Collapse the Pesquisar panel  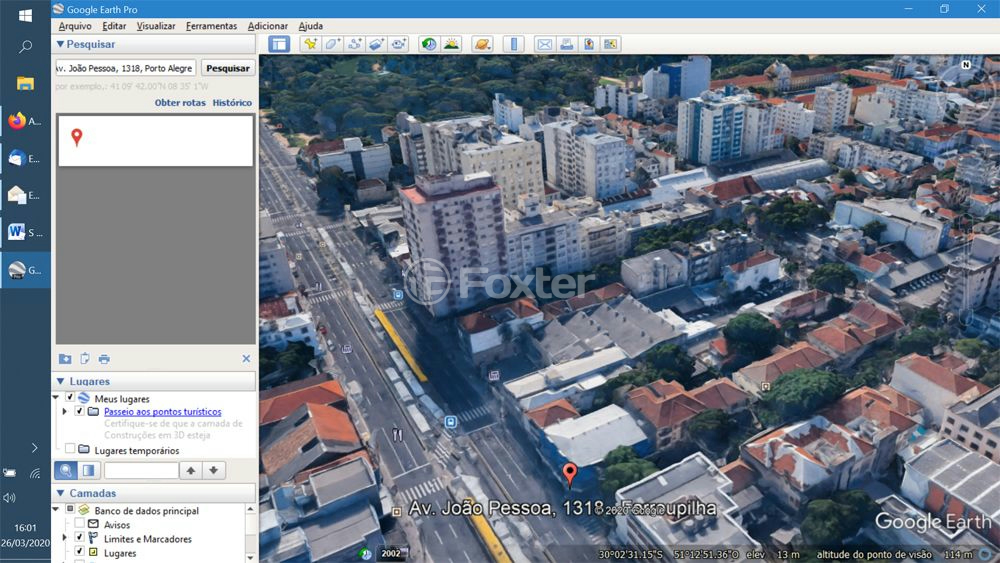coord(61,44)
